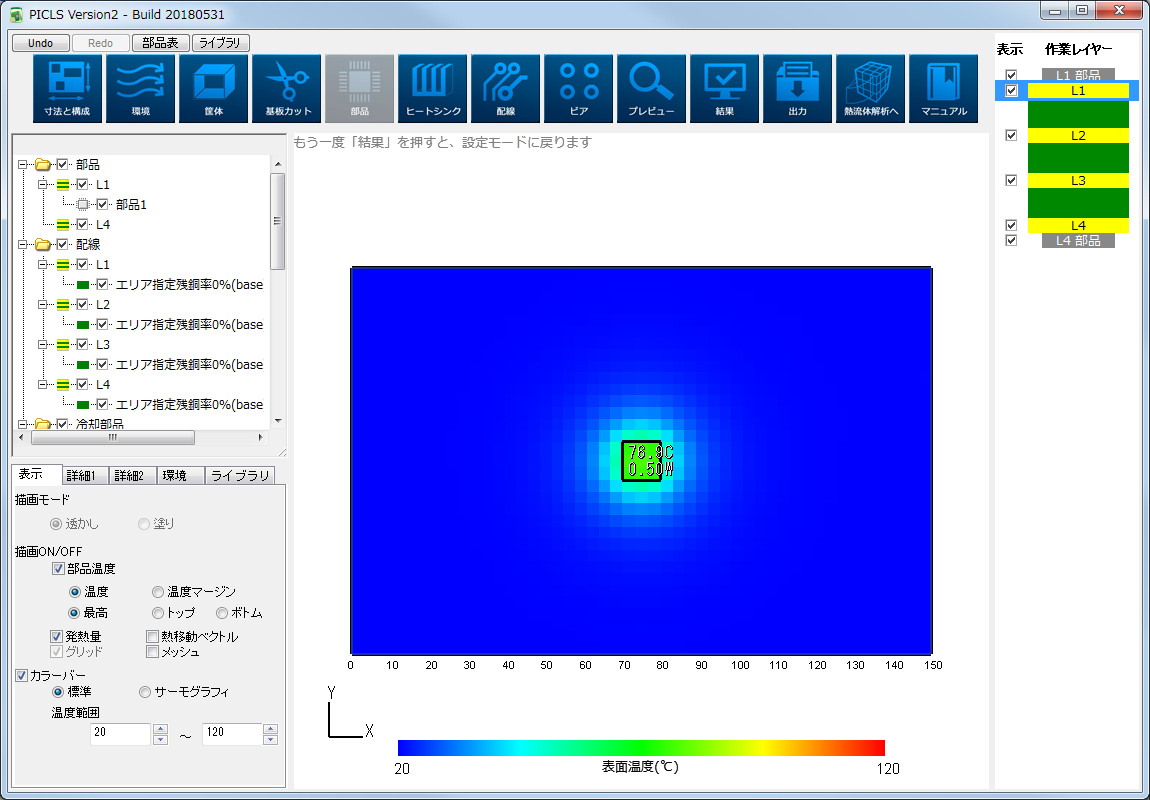Collapse the L1 node under 配線

pyautogui.click(x=43, y=264)
